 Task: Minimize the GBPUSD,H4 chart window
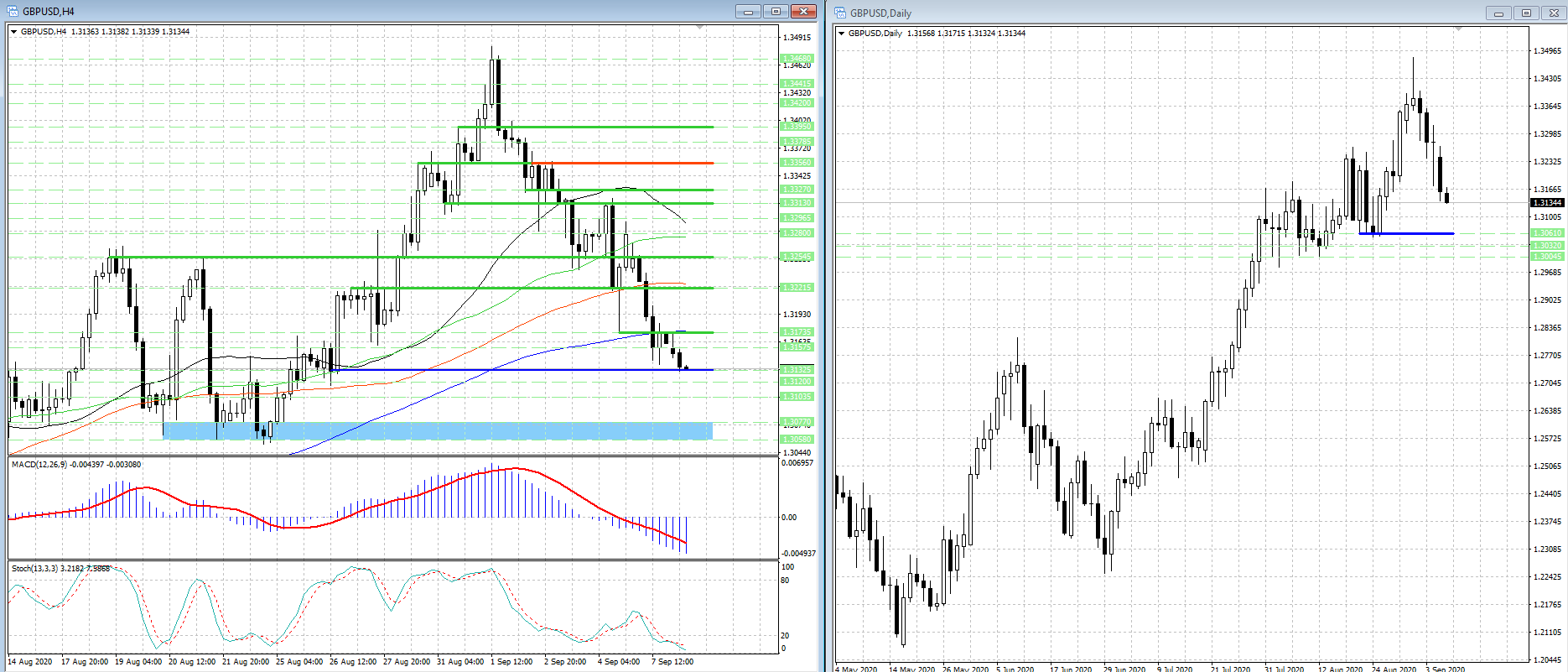[x=748, y=11]
